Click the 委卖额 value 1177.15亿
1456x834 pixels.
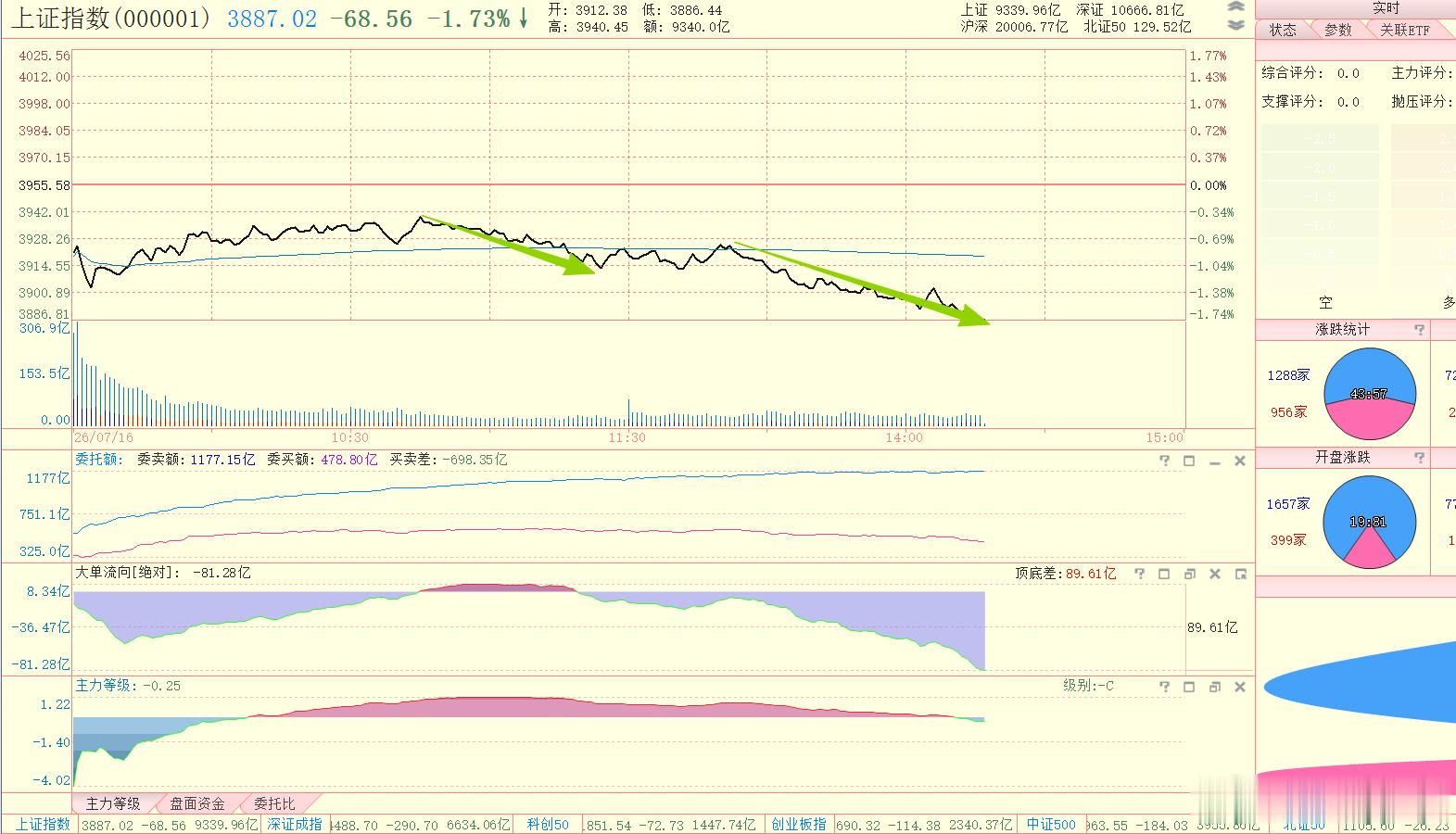222,460
